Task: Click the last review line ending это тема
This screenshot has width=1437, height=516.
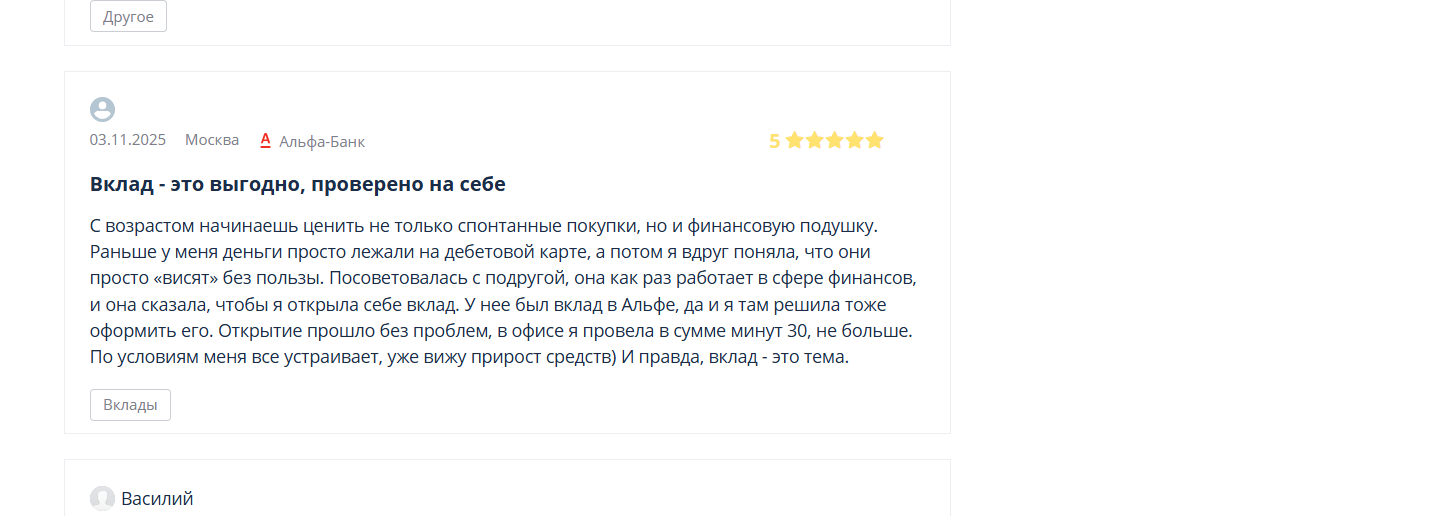Action: [x=469, y=357]
